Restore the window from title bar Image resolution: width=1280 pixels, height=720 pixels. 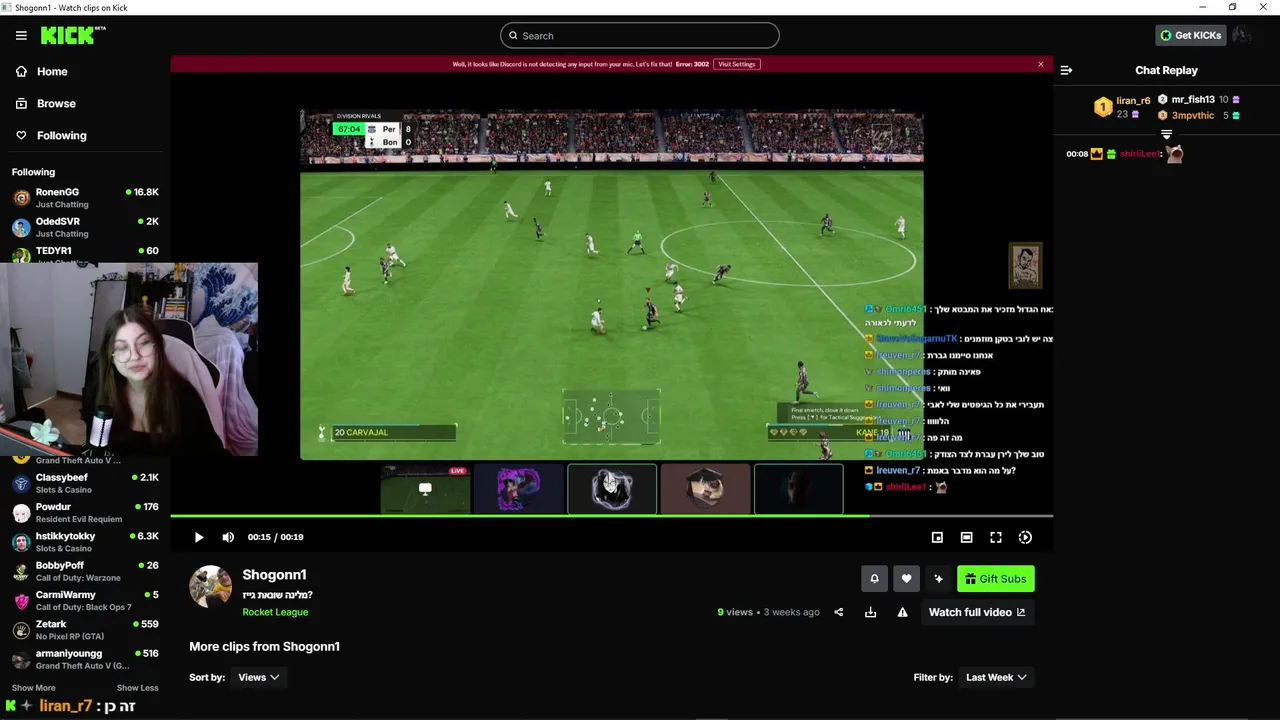click(x=1232, y=8)
